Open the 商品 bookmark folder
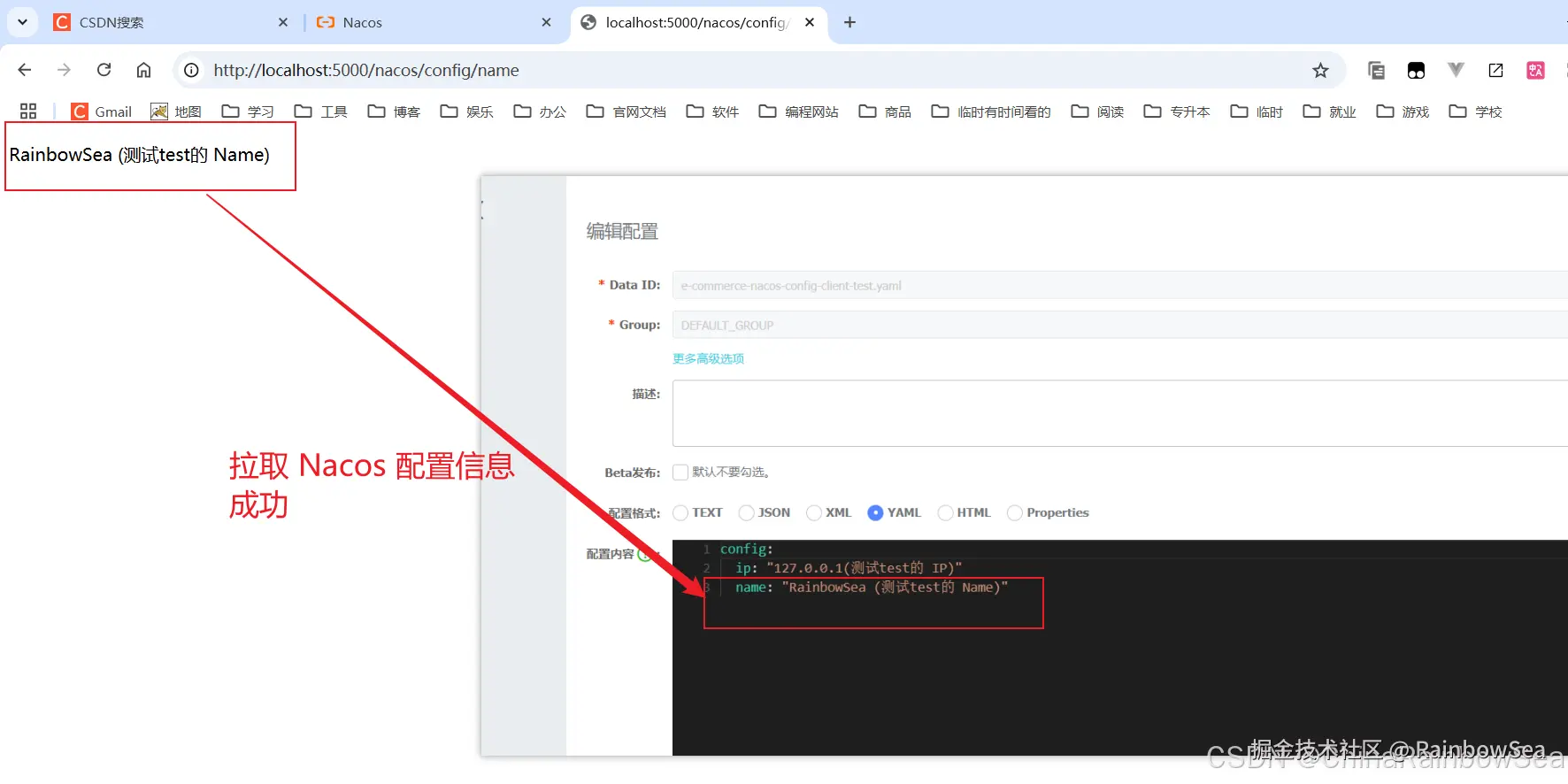 click(x=885, y=111)
